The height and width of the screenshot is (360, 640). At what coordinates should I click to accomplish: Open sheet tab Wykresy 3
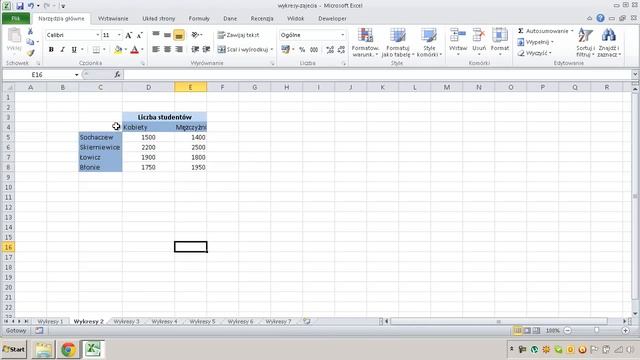[x=127, y=322]
